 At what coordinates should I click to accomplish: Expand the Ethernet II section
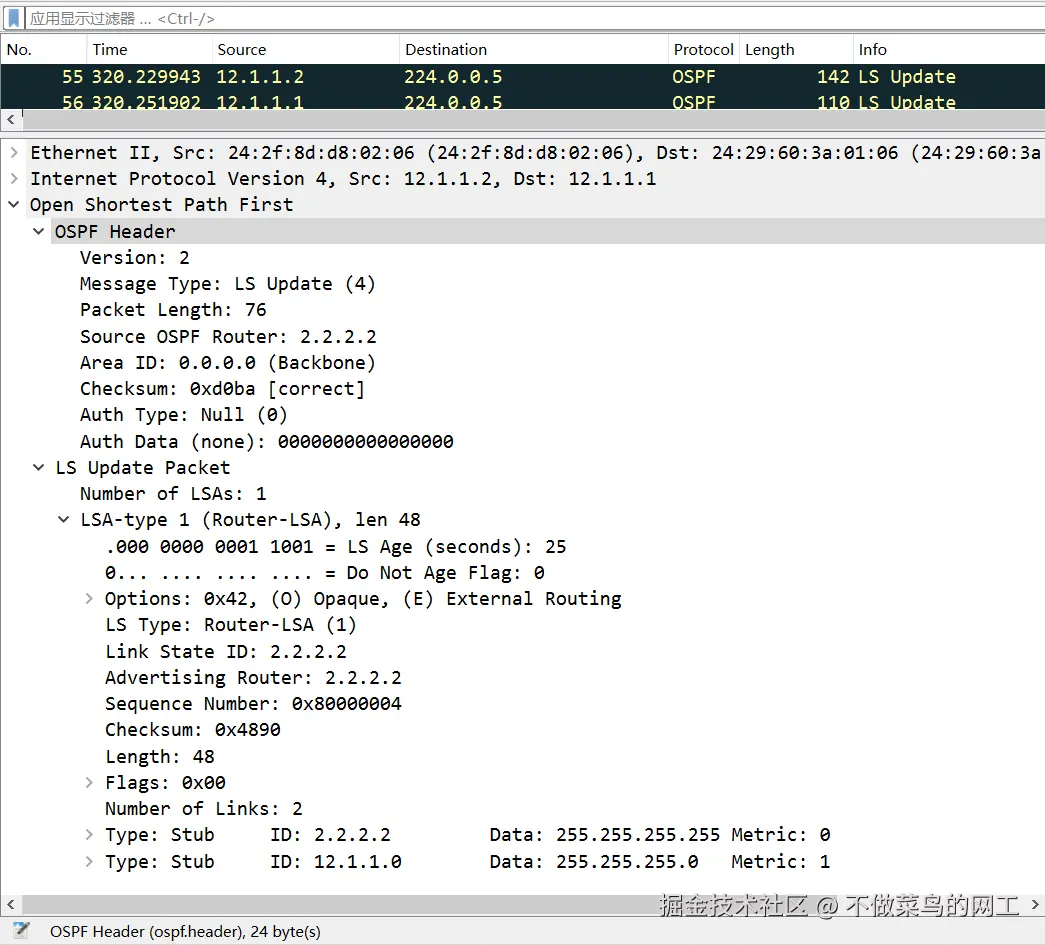14,152
